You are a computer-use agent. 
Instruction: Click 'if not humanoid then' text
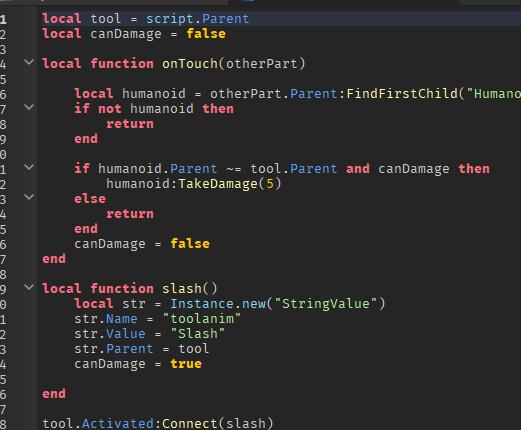[x=154, y=109]
